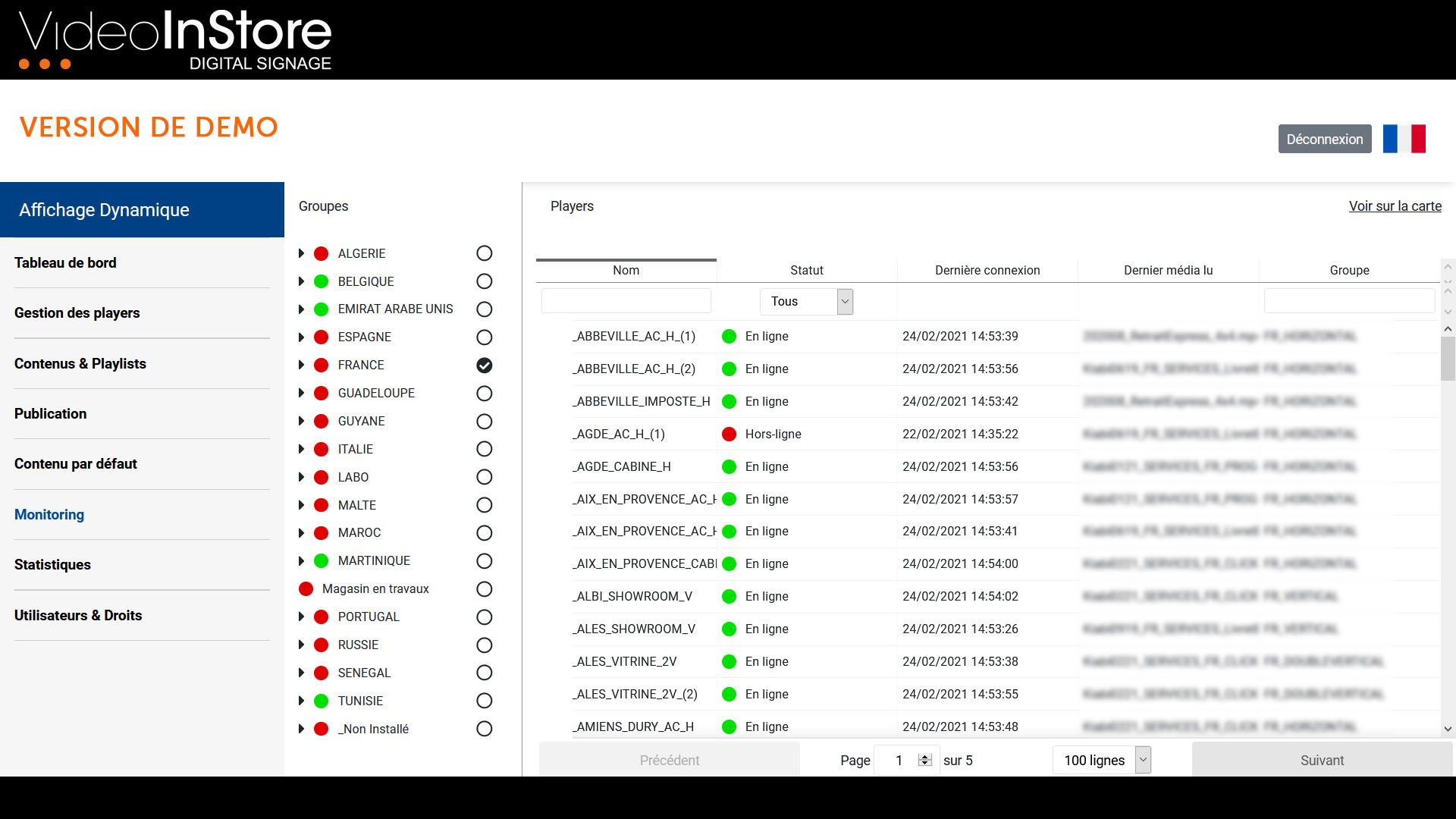This screenshot has height=819, width=1456.
Task: Click green online dot for _ALBI_SHOWROOM_V
Action: 729,596
